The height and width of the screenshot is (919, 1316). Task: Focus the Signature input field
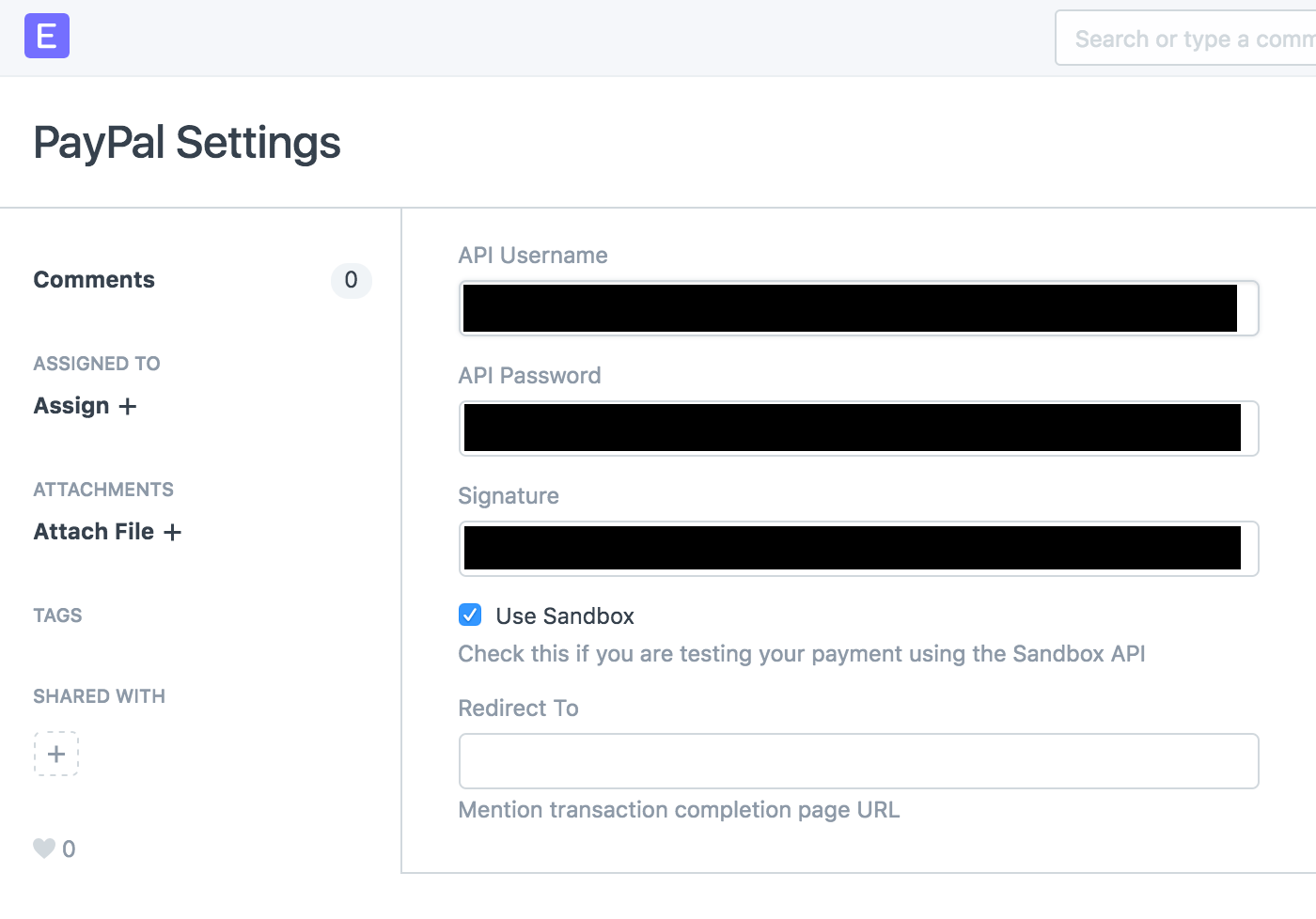(x=858, y=549)
